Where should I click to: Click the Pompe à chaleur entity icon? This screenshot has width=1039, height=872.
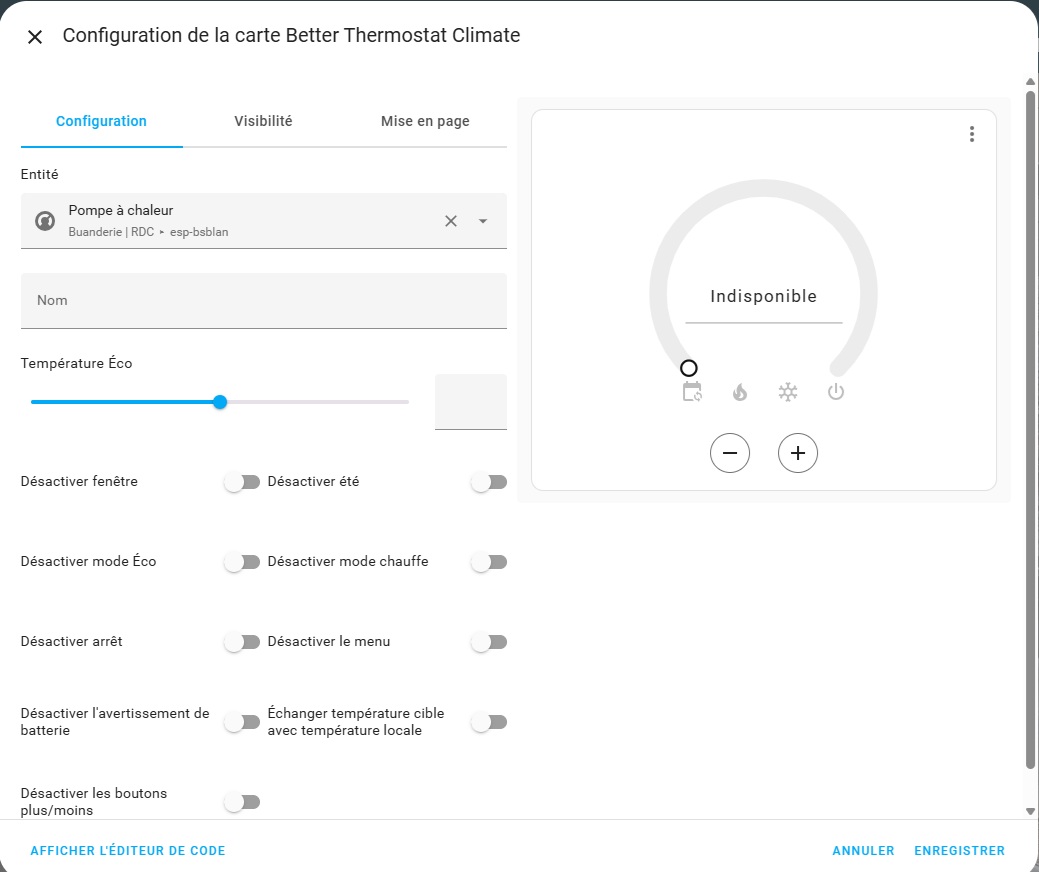[x=45, y=221]
